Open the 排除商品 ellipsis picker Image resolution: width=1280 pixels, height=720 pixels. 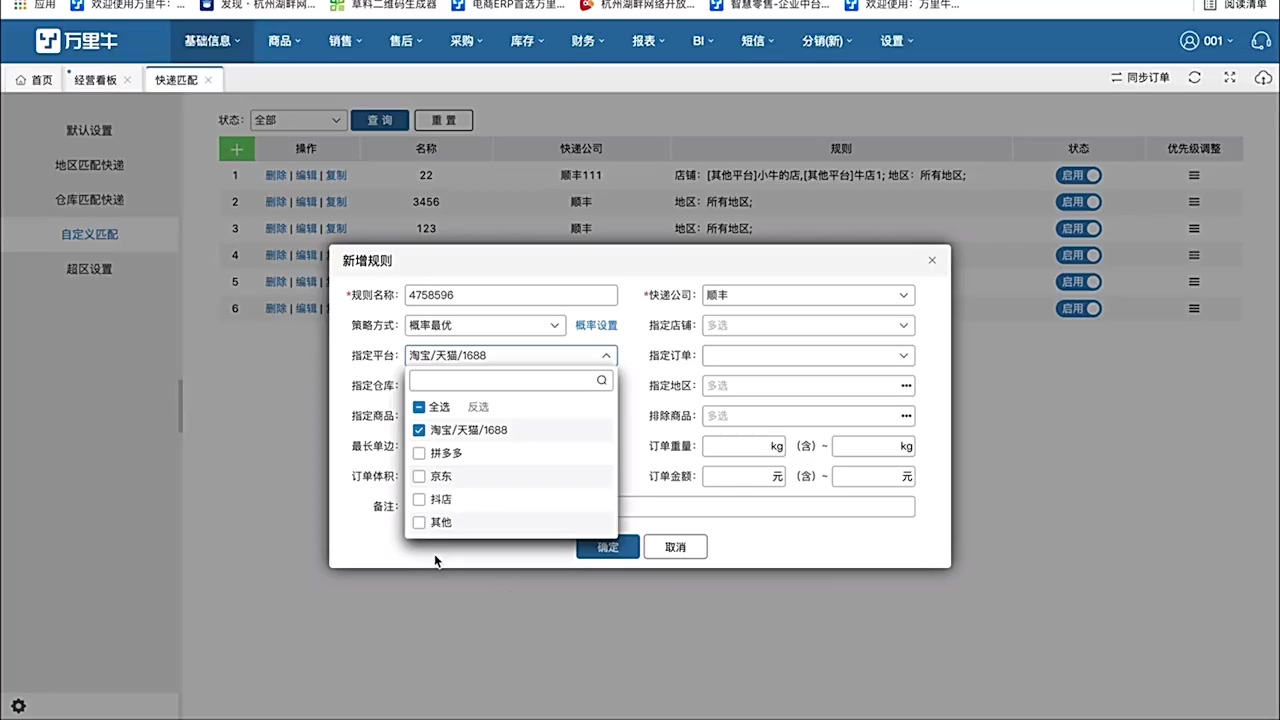(x=906, y=416)
